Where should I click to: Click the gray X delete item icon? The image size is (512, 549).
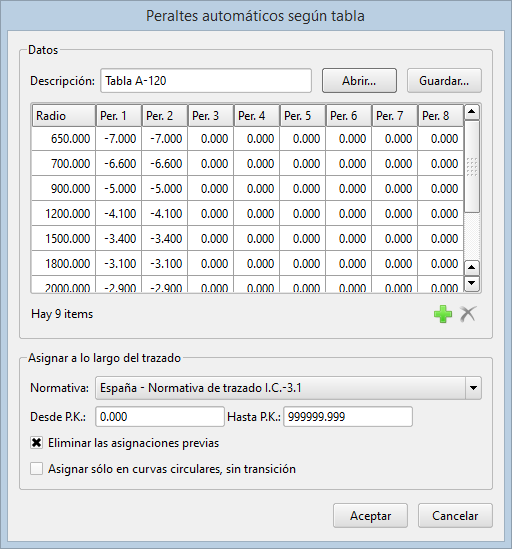click(468, 314)
